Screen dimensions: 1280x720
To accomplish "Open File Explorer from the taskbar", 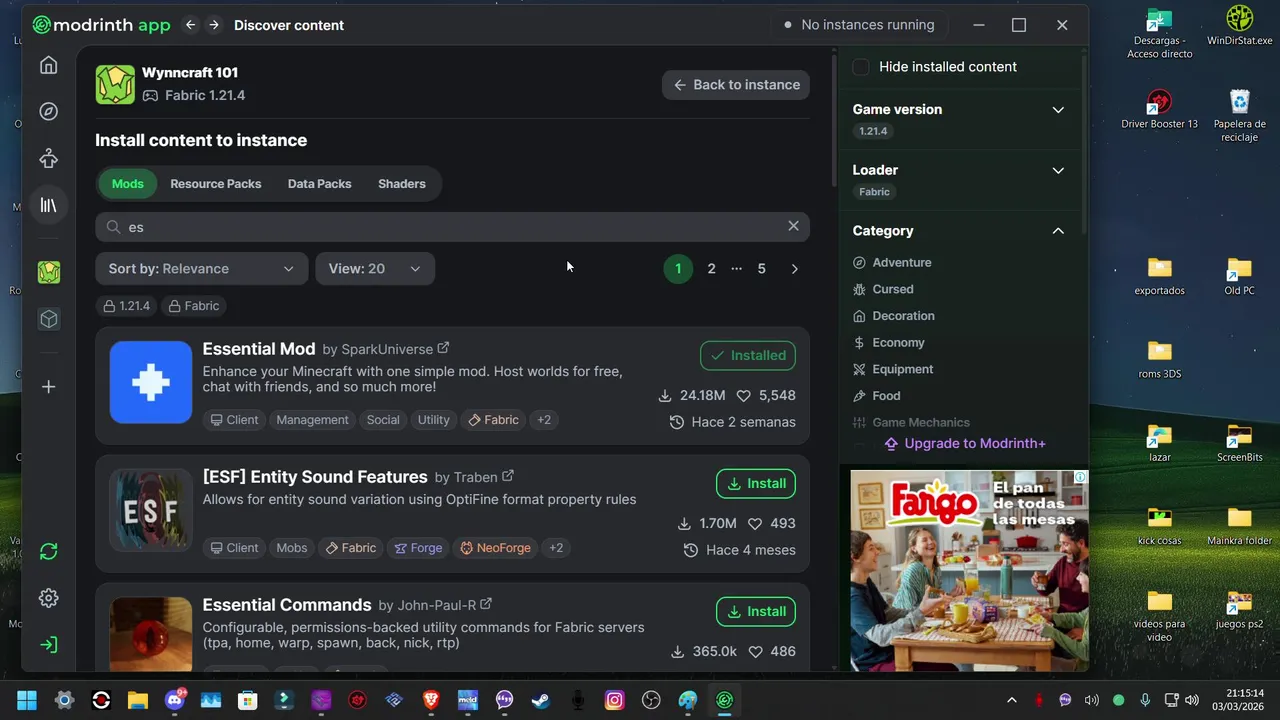I will click(x=137, y=700).
